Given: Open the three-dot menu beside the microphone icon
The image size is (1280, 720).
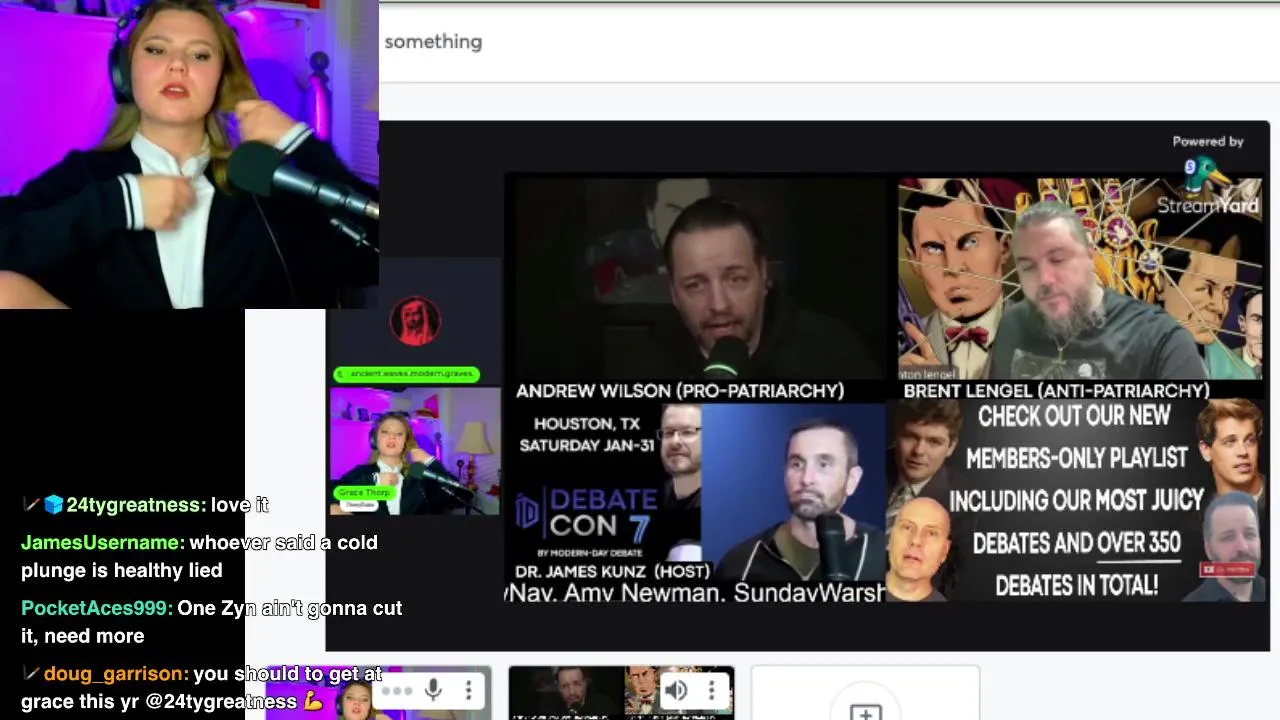Looking at the screenshot, I should click(x=468, y=690).
